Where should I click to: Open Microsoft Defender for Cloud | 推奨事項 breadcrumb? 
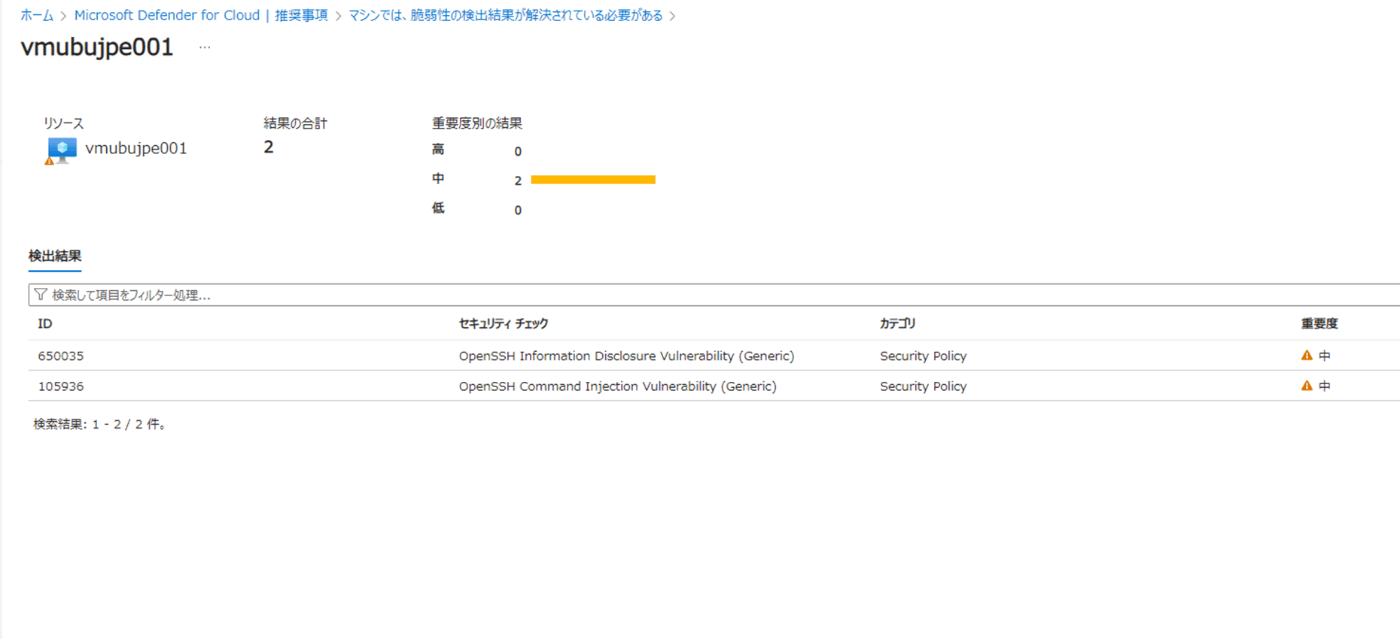click(201, 16)
